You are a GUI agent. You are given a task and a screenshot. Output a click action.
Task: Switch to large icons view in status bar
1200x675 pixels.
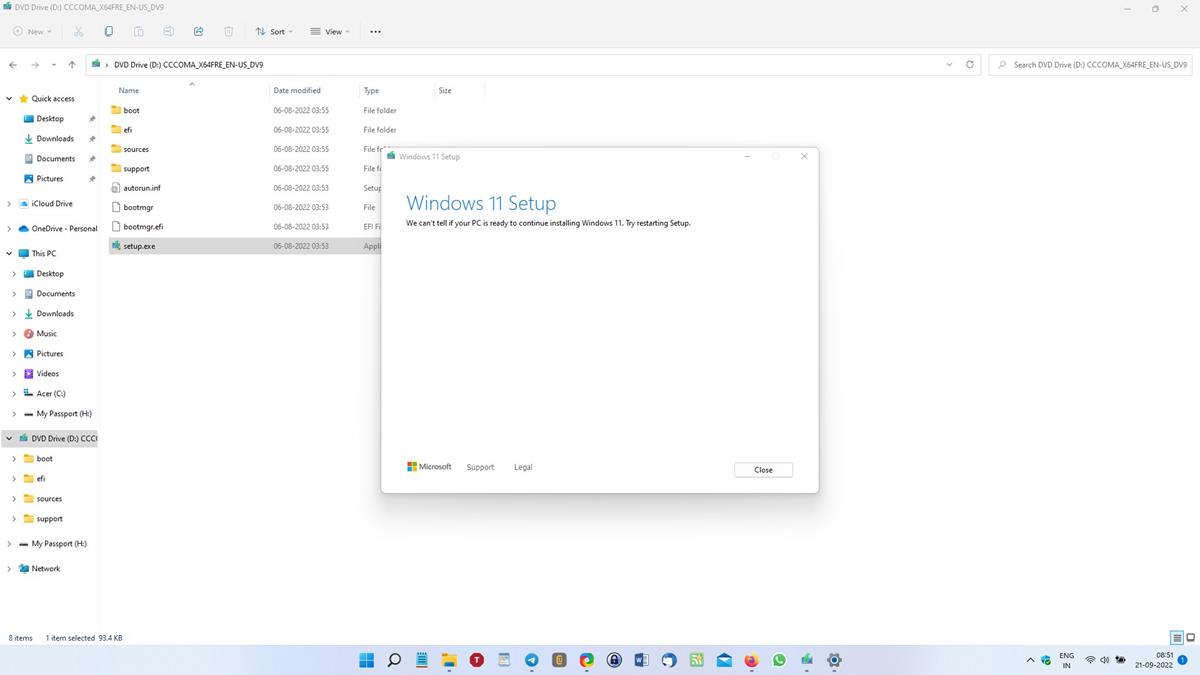click(x=1190, y=638)
